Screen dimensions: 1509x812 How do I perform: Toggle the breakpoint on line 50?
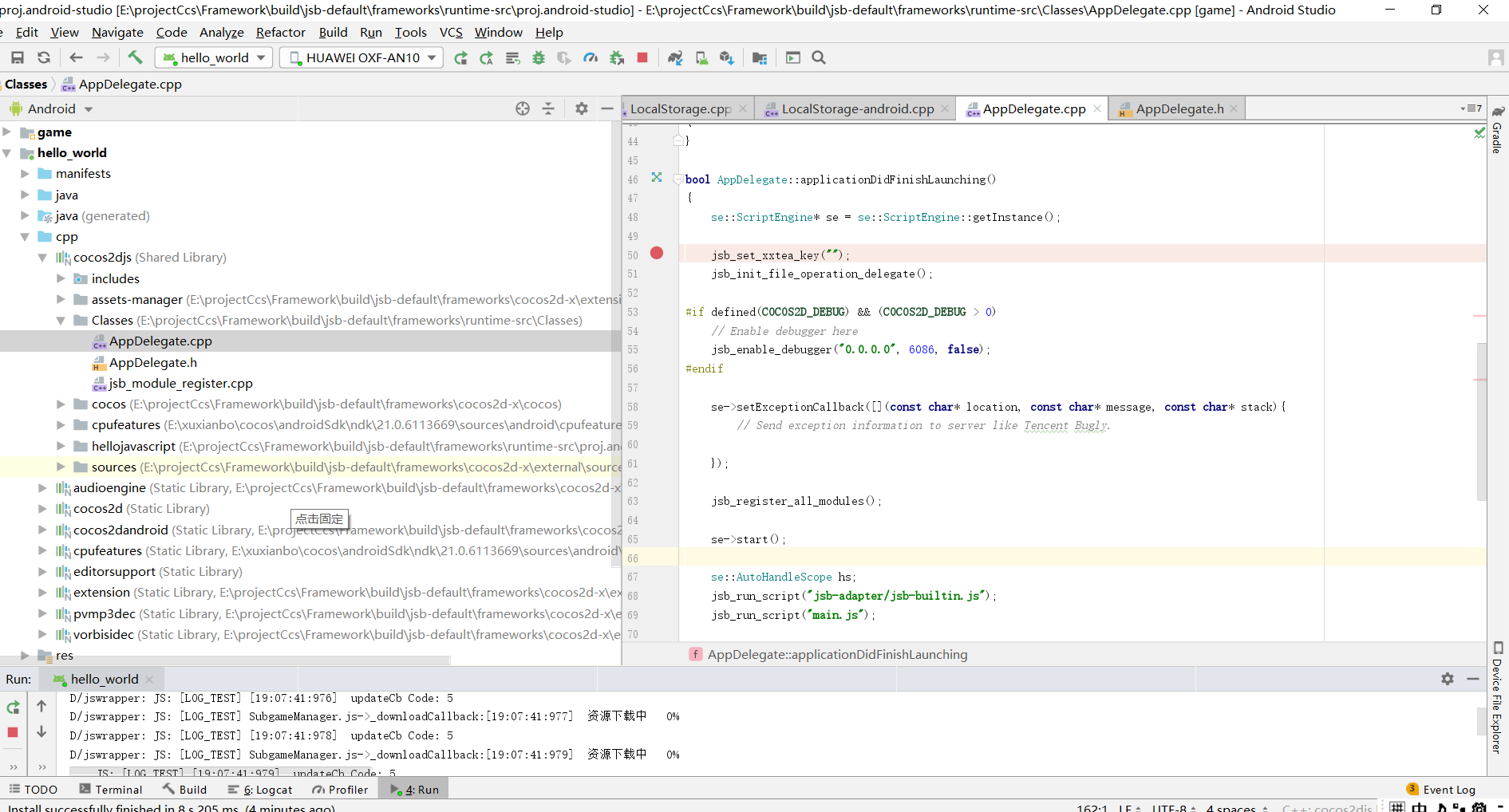tap(657, 254)
